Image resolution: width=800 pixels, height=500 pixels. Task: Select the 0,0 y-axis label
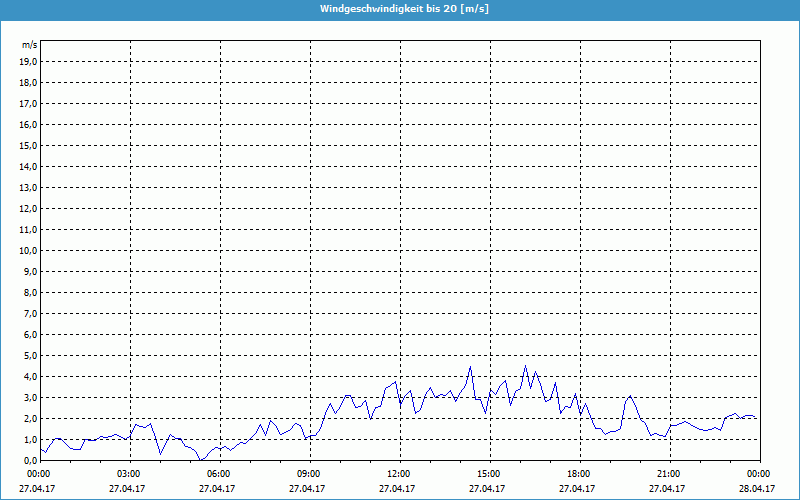[31, 460]
